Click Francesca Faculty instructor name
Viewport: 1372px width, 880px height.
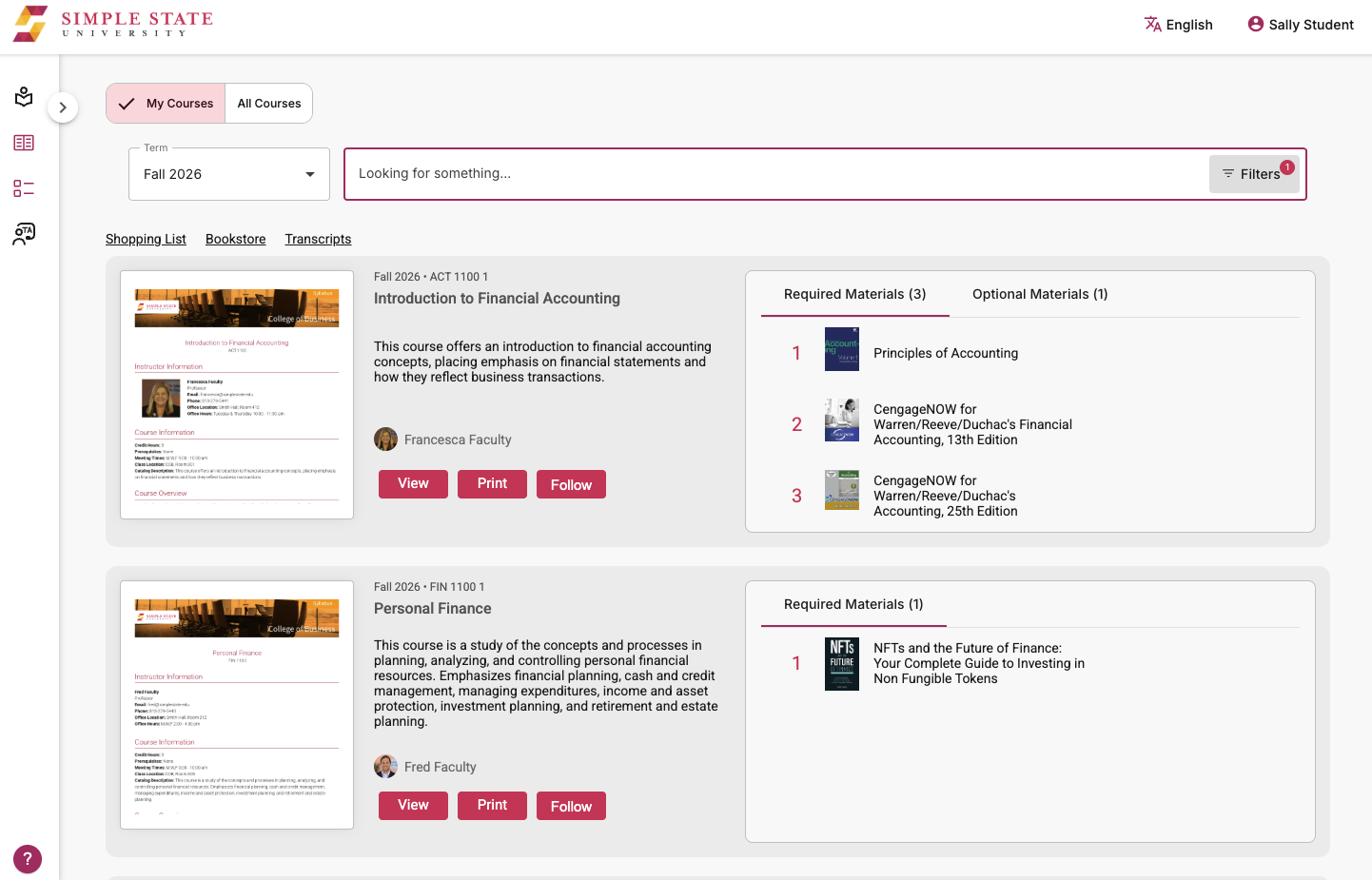[458, 440]
